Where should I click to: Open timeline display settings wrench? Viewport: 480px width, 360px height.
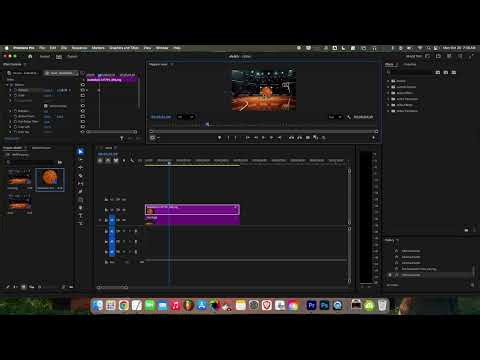tap(132, 161)
